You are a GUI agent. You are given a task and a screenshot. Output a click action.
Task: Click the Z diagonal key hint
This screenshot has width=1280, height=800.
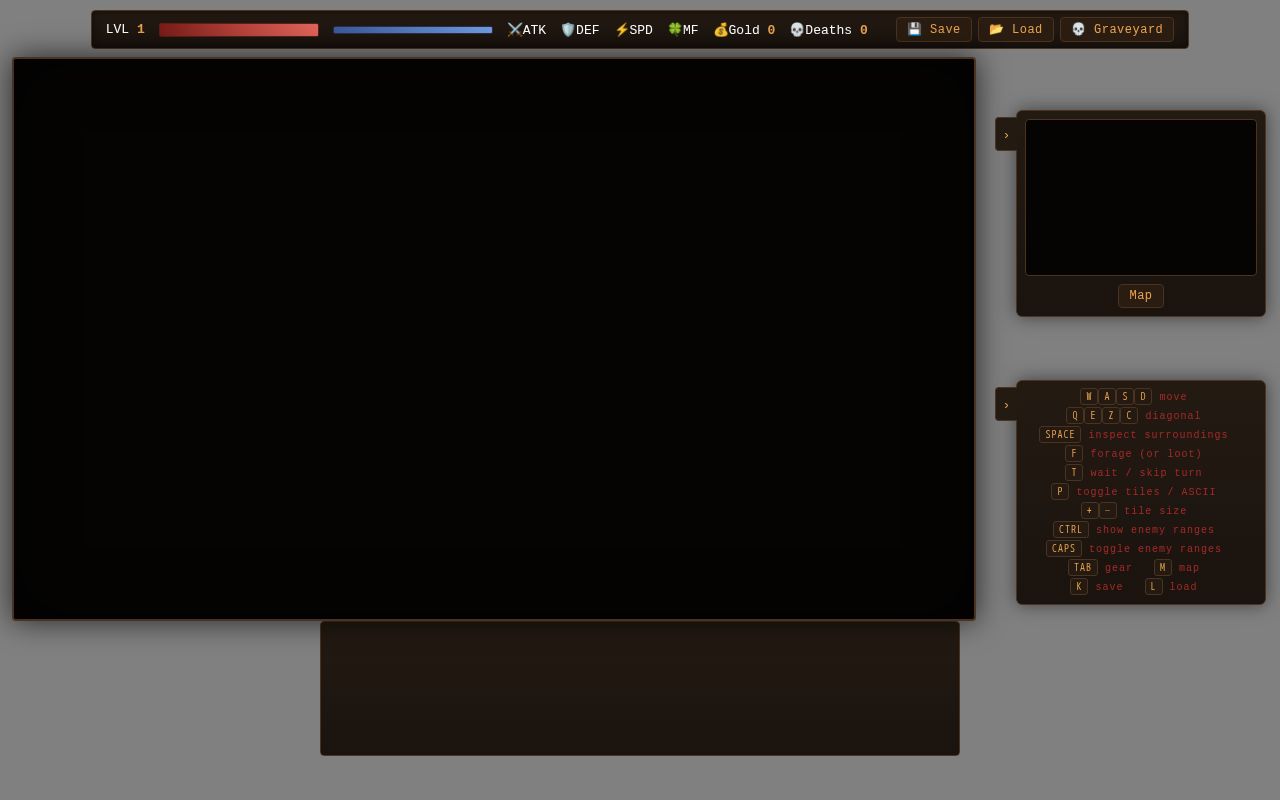click(x=1111, y=416)
